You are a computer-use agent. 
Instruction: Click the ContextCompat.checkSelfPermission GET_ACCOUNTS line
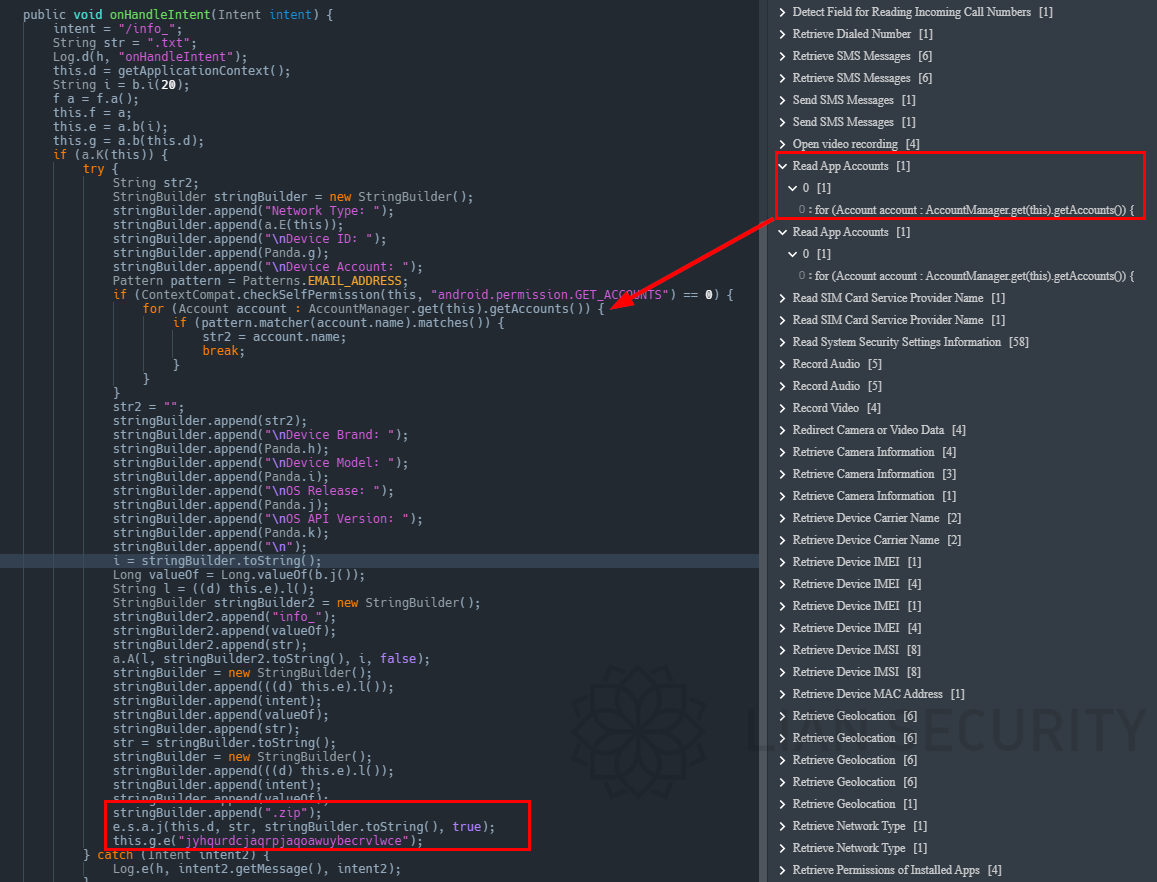pos(423,295)
